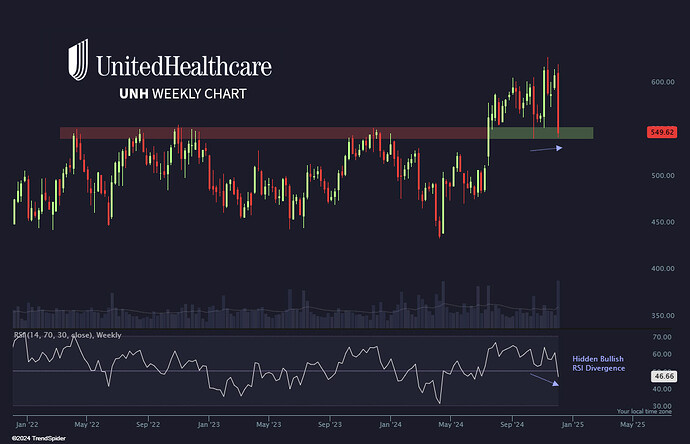Click the UNH WEEKLY CHART title
This screenshot has height=444, width=690.
[181, 94]
